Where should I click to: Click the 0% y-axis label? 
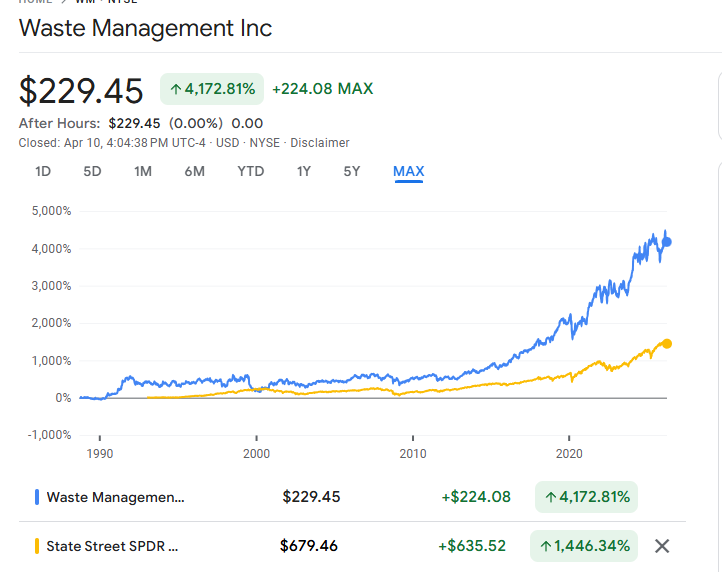[63, 398]
